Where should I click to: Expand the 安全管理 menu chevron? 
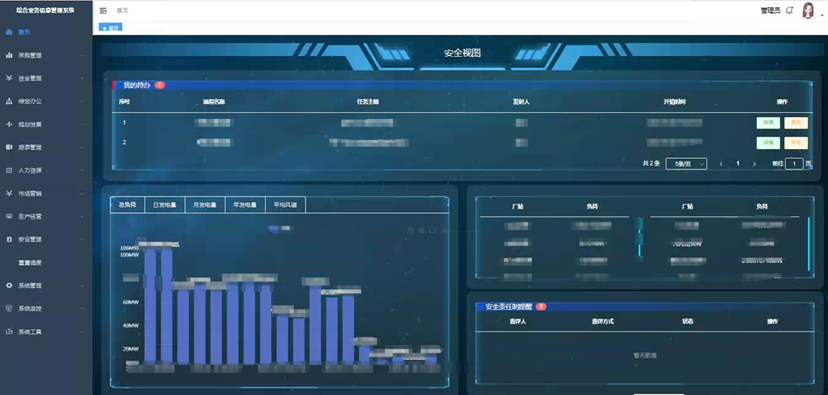point(82,240)
